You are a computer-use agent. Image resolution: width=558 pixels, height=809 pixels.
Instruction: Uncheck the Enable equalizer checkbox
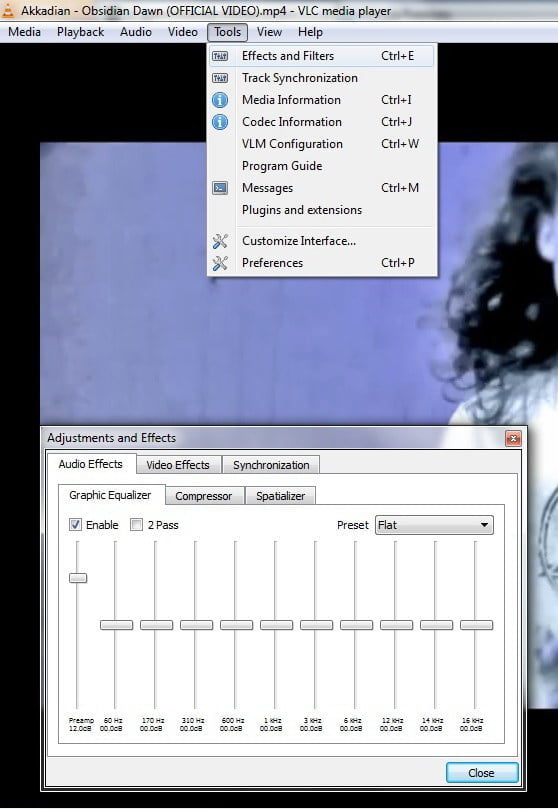tap(75, 525)
